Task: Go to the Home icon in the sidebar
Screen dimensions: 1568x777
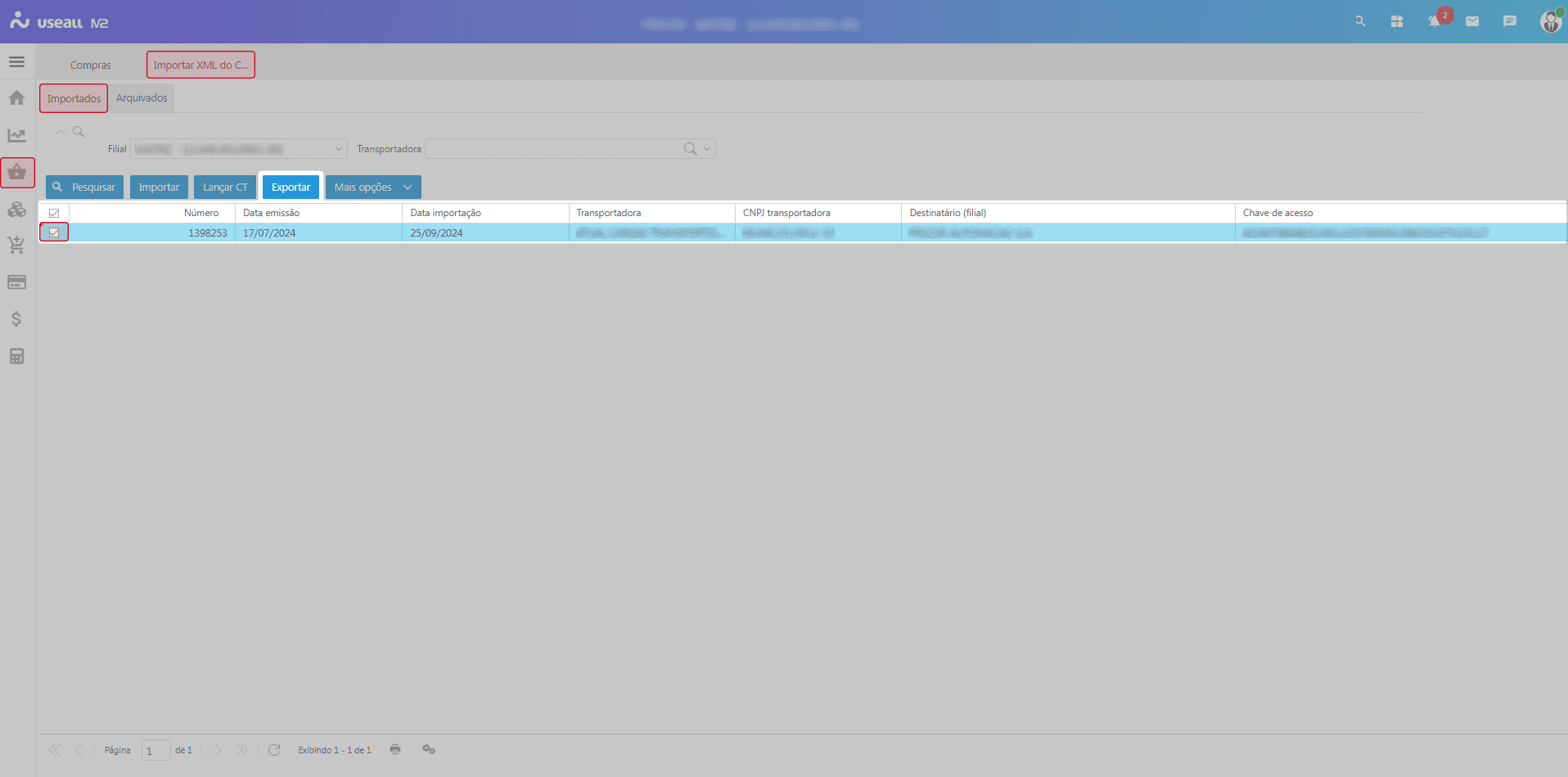Action: (x=16, y=98)
